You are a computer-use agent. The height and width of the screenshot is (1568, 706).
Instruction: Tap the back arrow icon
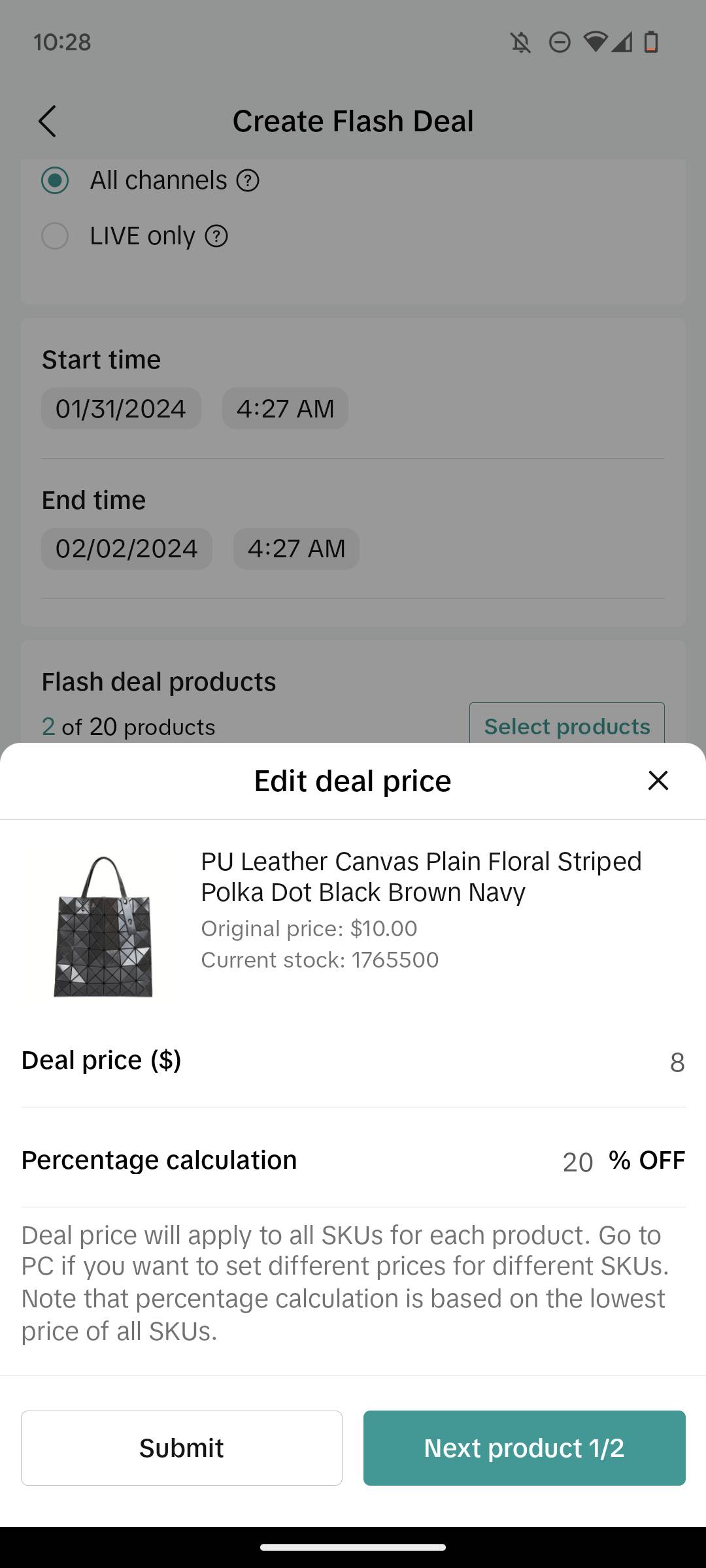[x=47, y=121]
